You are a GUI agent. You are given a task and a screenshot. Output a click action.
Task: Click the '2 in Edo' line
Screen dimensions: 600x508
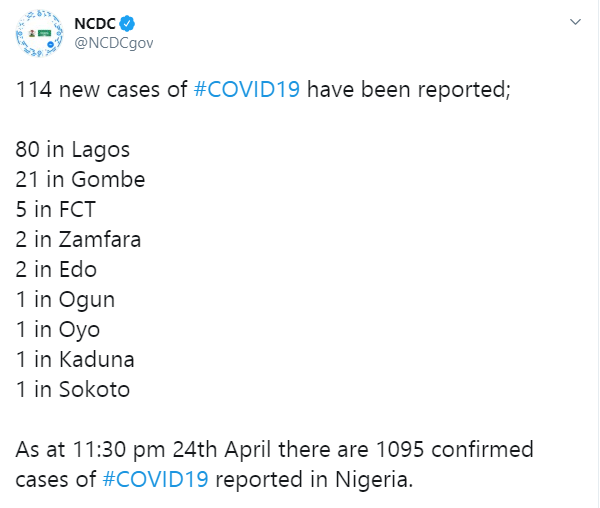pos(56,269)
